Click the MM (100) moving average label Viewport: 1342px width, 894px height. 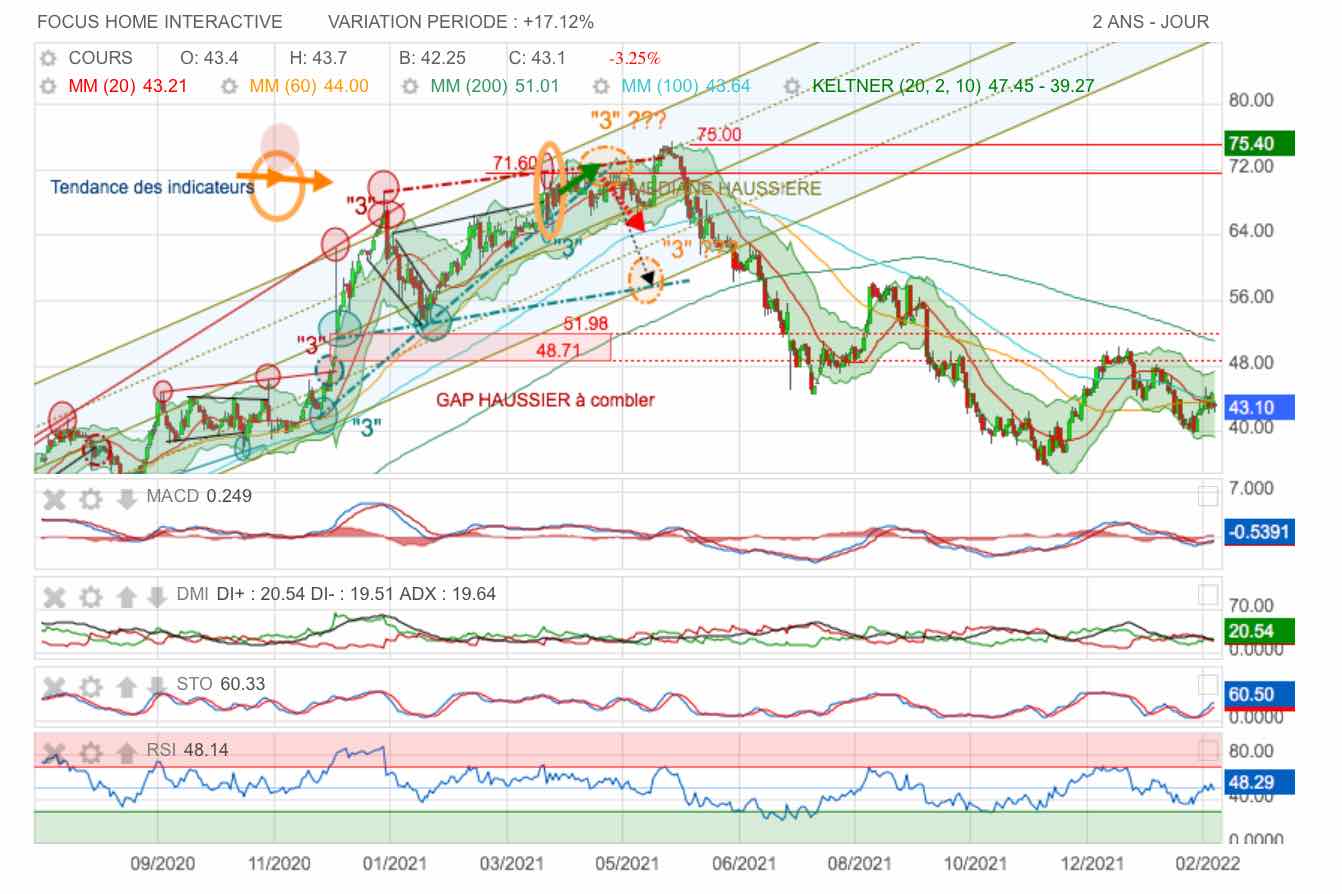686,87
